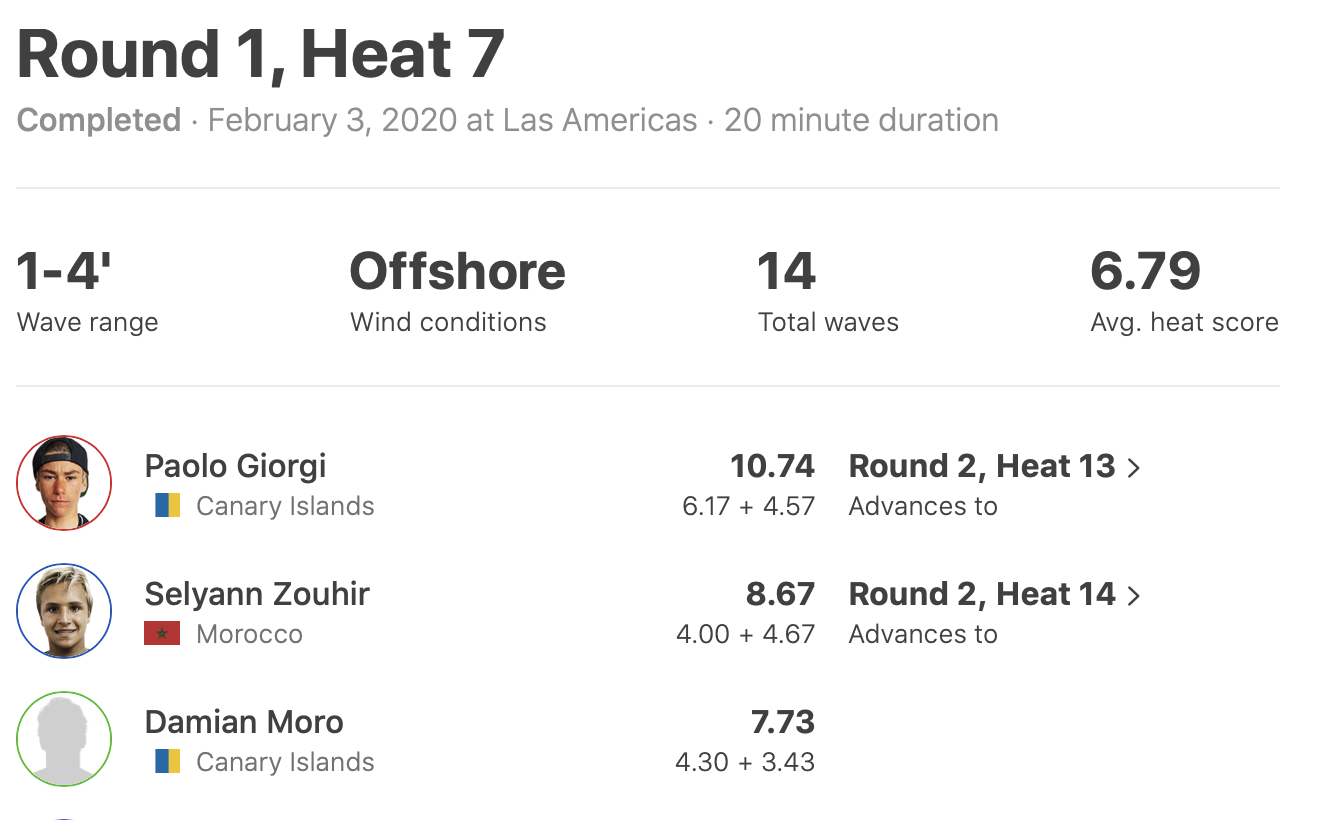
Task: Open the Round 2, Heat 14 link
Action: 981,594
